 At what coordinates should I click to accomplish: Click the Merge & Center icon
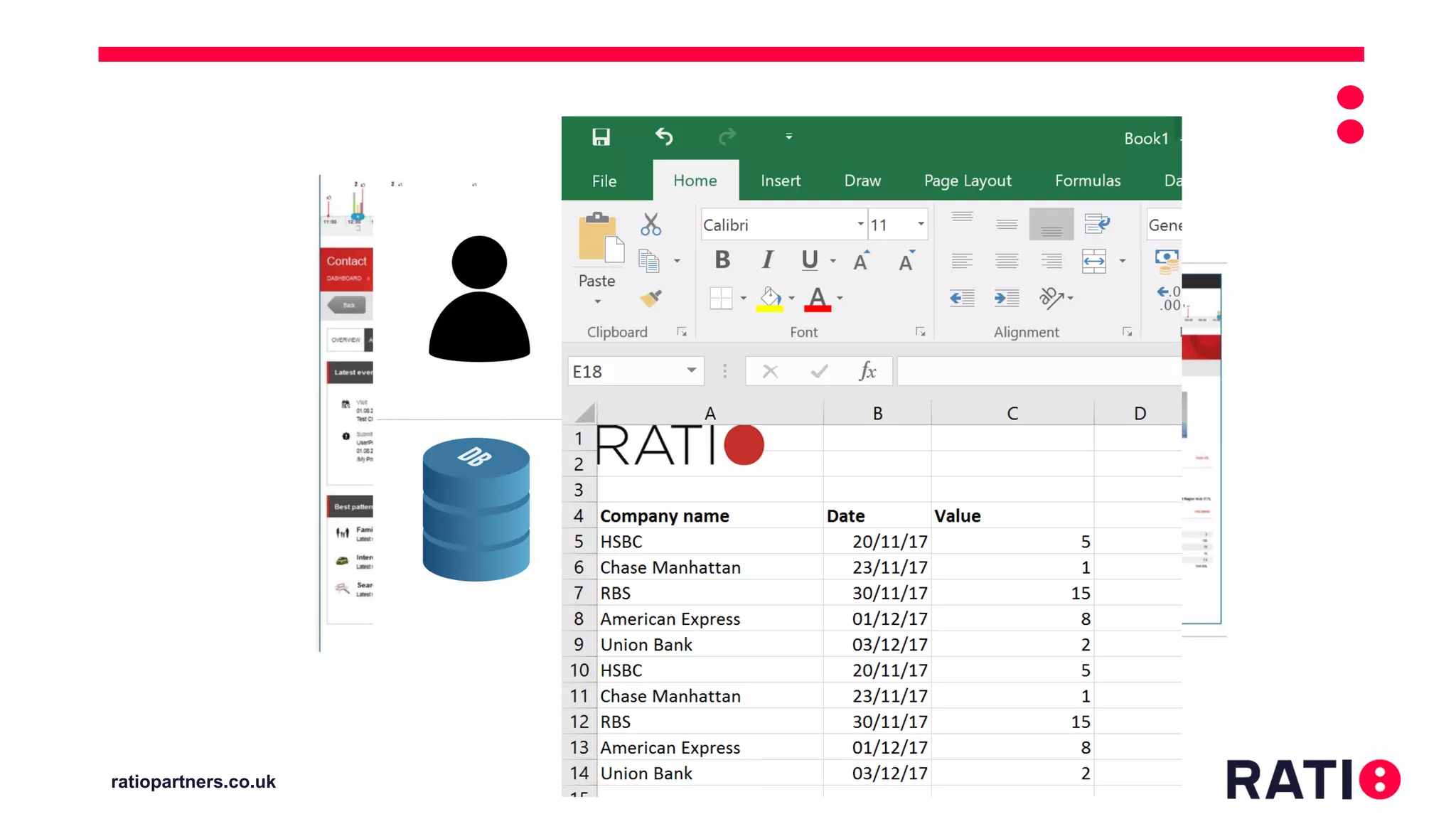click(x=1094, y=261)
